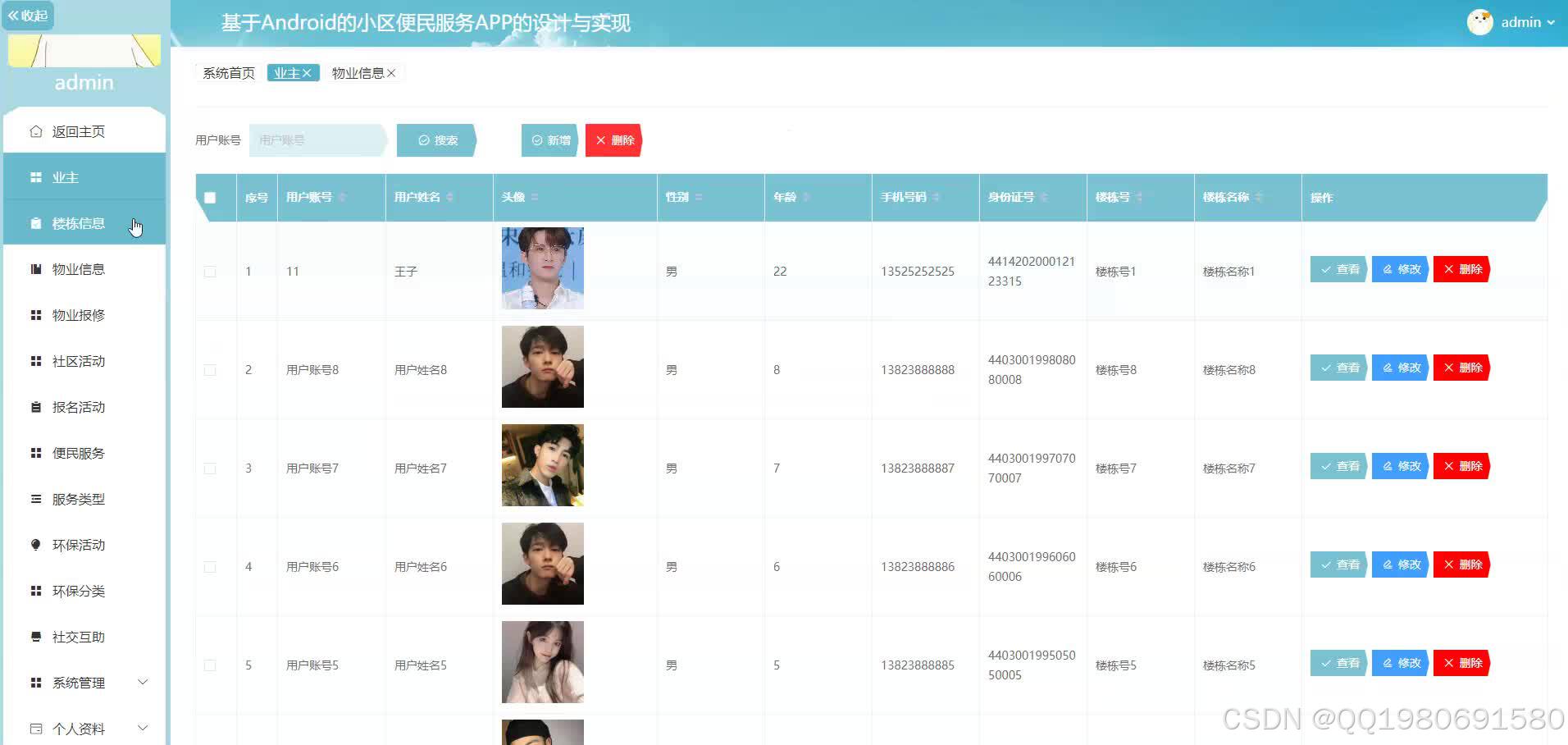Sort table by 楼栋名称 column arrows

(x=1259, y=197)
